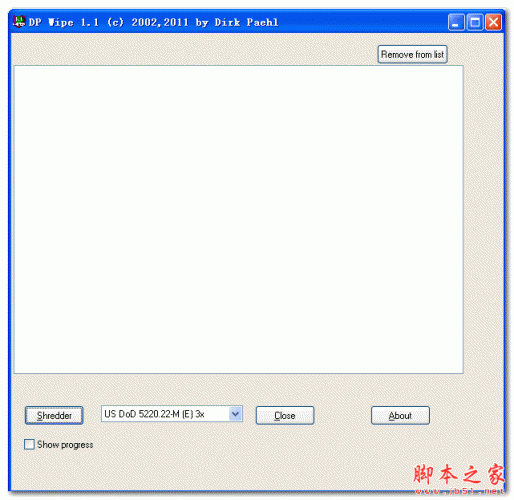Click the red Chinese watermark logo
The height and width of the screenshot is (500, 514).
(459, 474)
